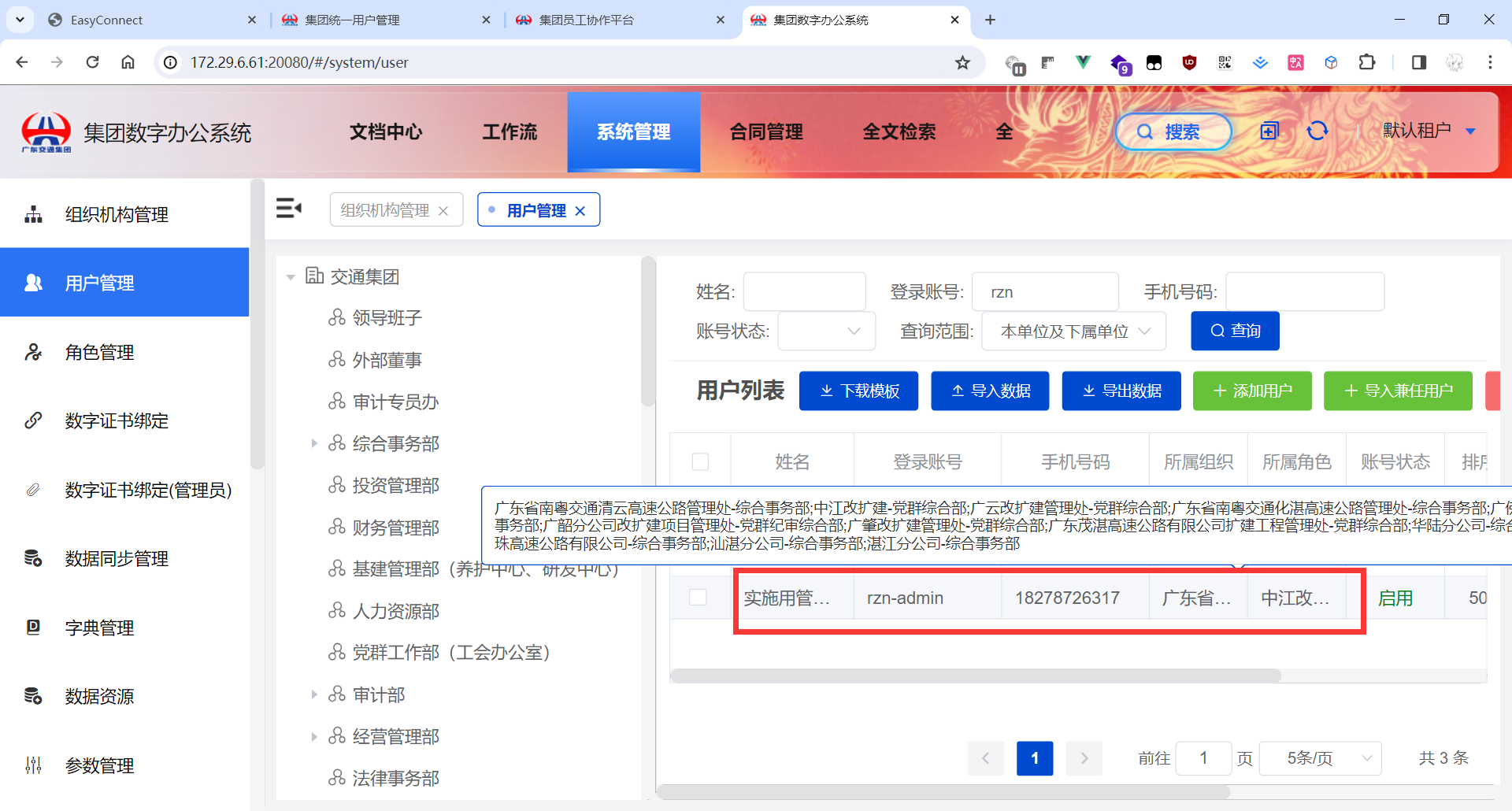
Task: Open the 5条/页 page size dropdown
Action: coord(1321,758)
